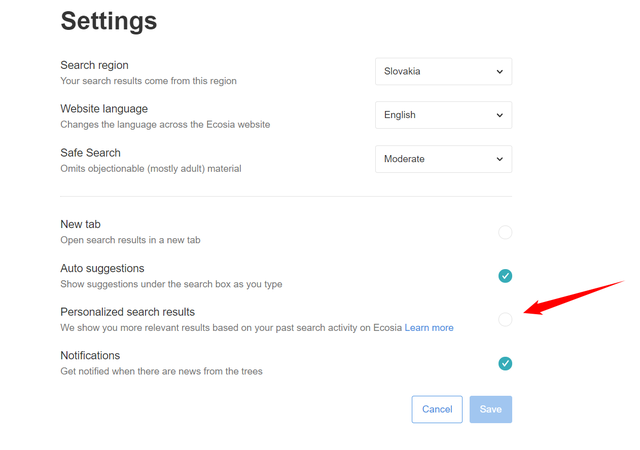
Task: Click the Notifications label text
Action: click(90, 356)
